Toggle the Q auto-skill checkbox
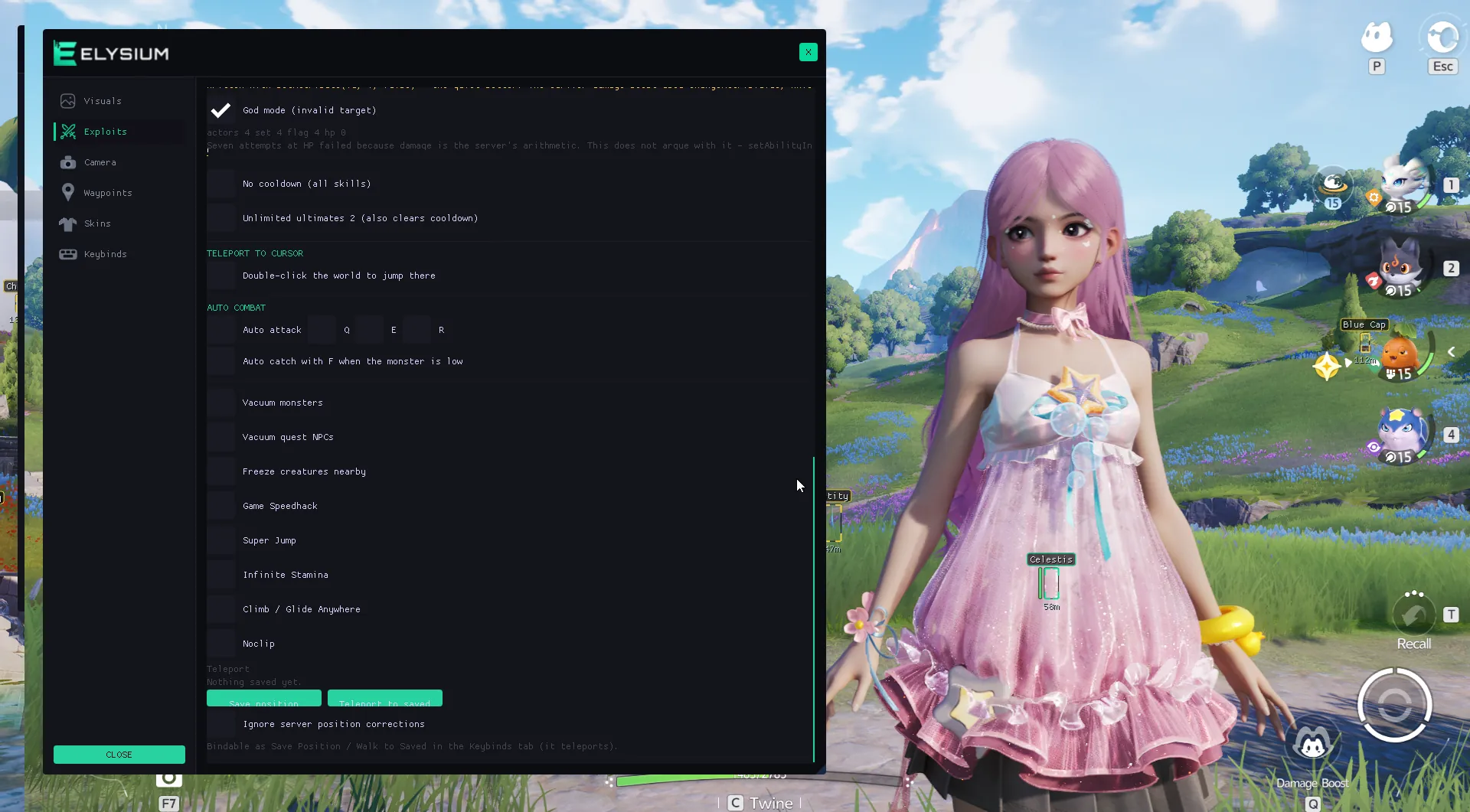1470x812 pixels. [322, 330]
